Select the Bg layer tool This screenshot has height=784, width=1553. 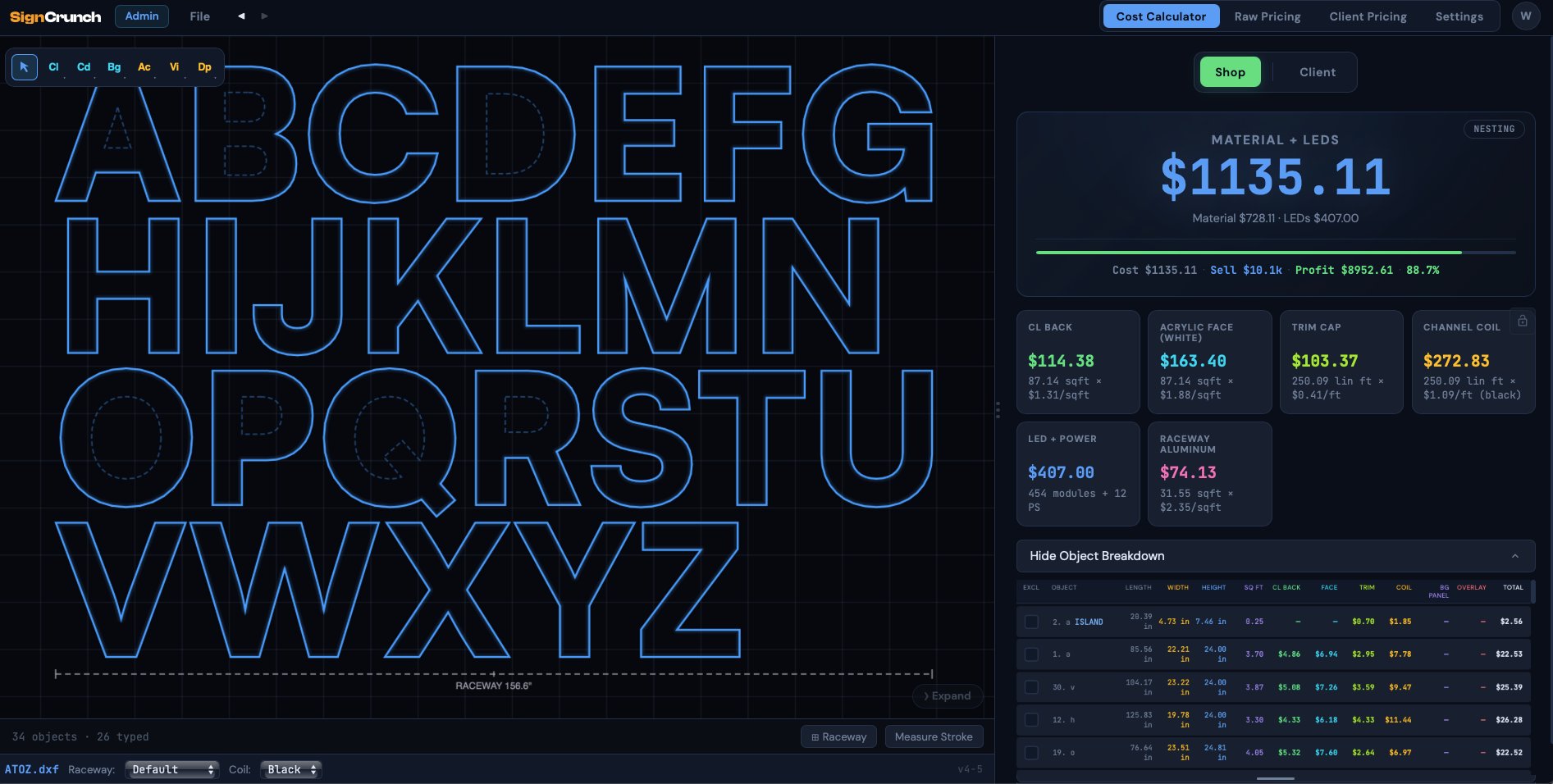click(114, 67)
